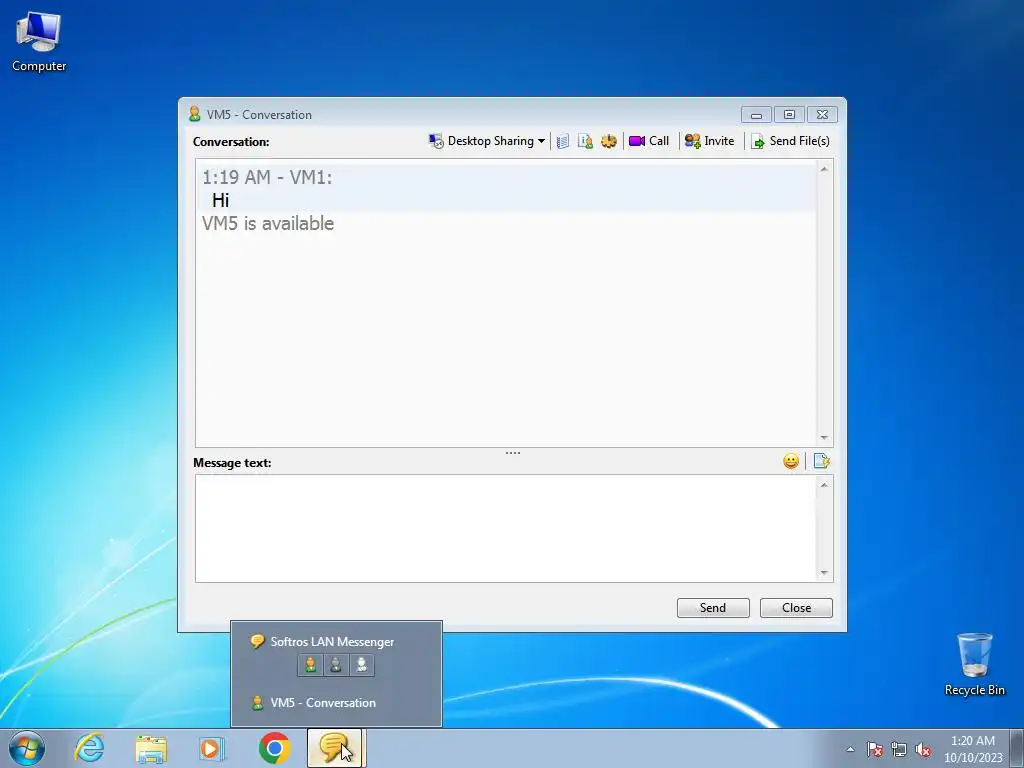The image size is (1024, 768).
Task: Click the VM5 Conversation title bar user icon
Action: click(x=194, y=114)
